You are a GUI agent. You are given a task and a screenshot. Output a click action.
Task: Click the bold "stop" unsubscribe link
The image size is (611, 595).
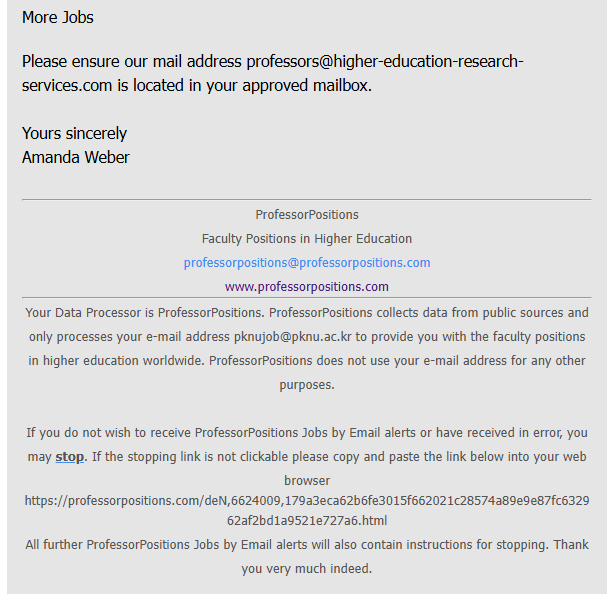tap(70, 457)
